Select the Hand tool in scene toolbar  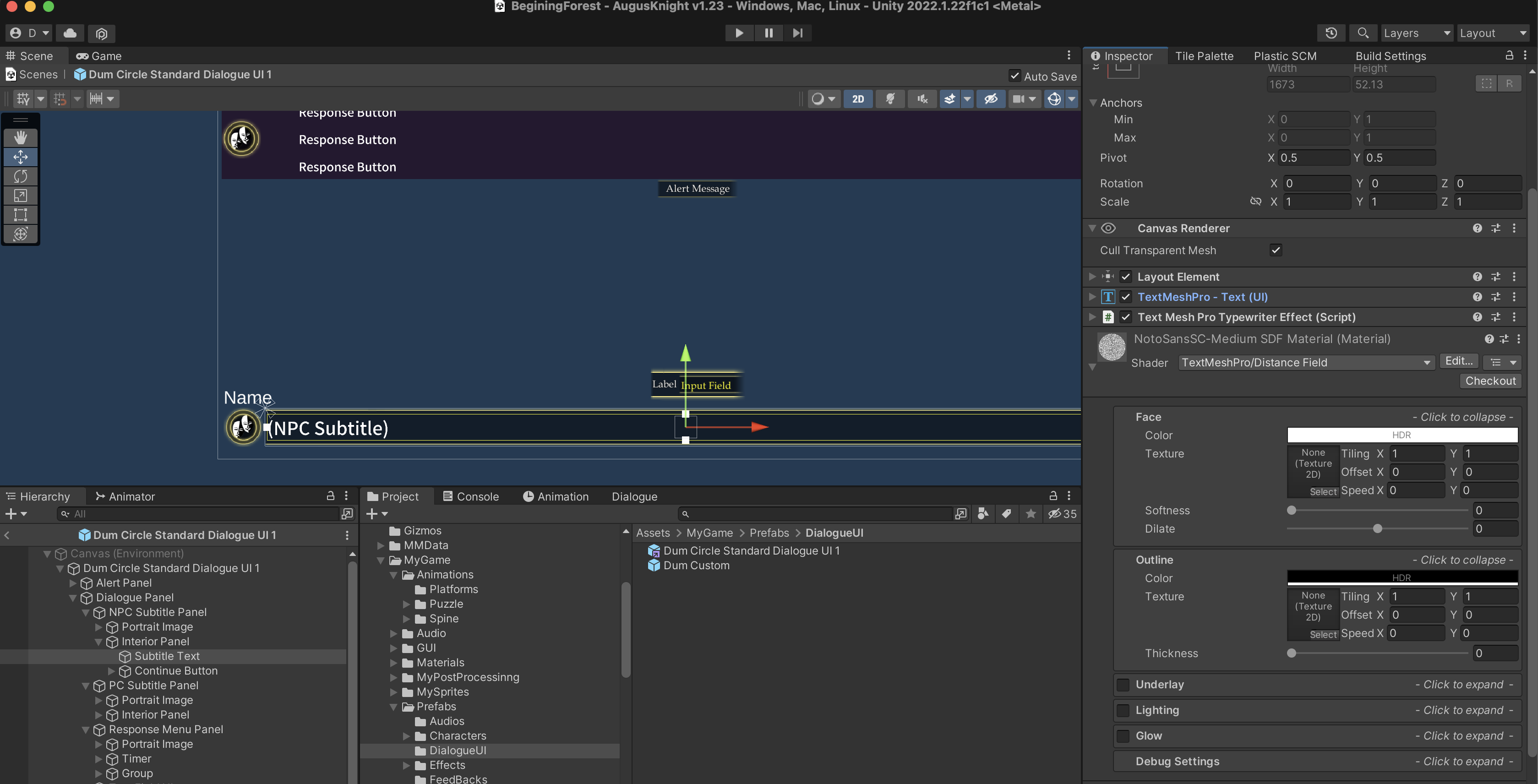point(20,138)
